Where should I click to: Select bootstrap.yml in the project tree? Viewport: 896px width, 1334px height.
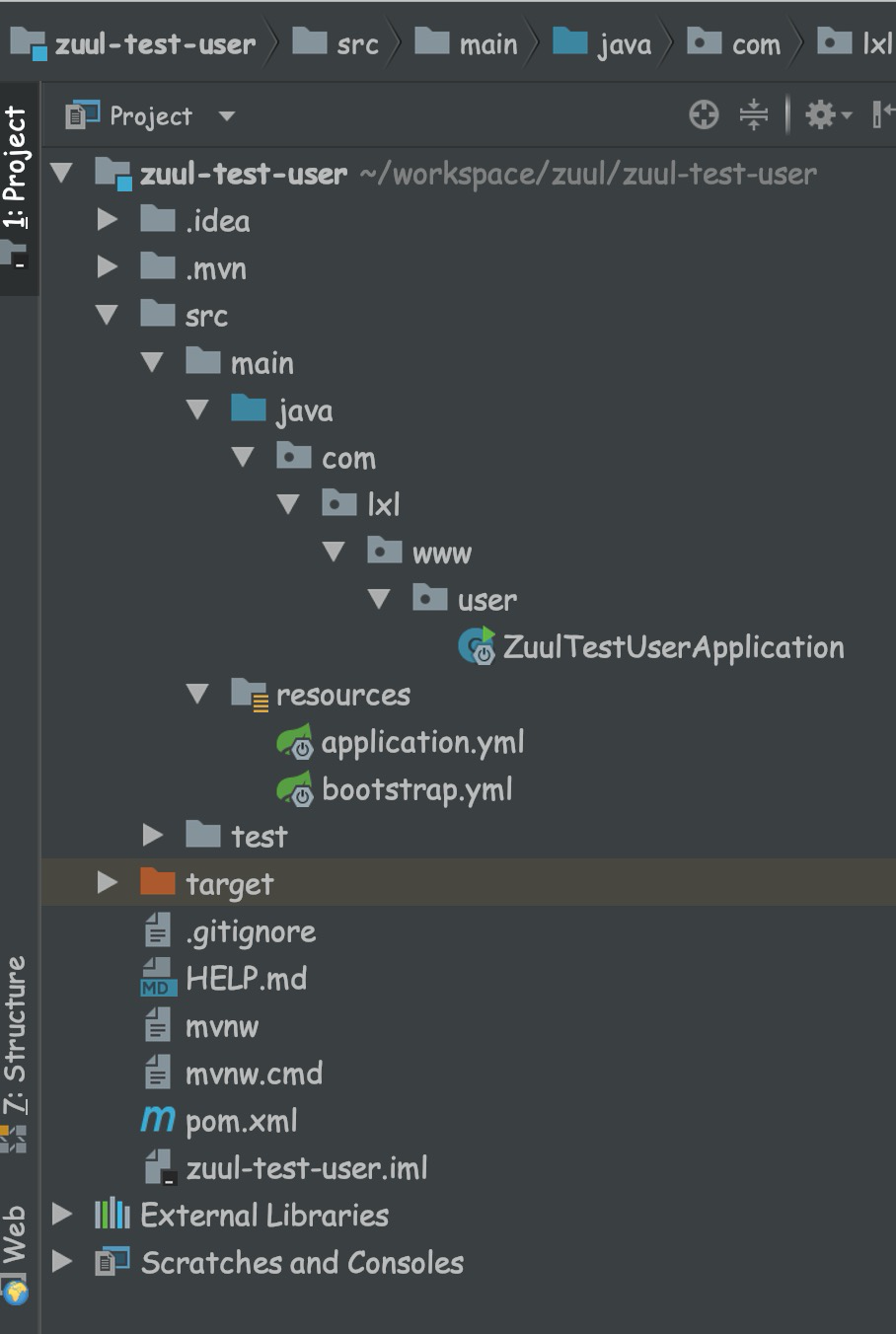(x=416, y=789)
